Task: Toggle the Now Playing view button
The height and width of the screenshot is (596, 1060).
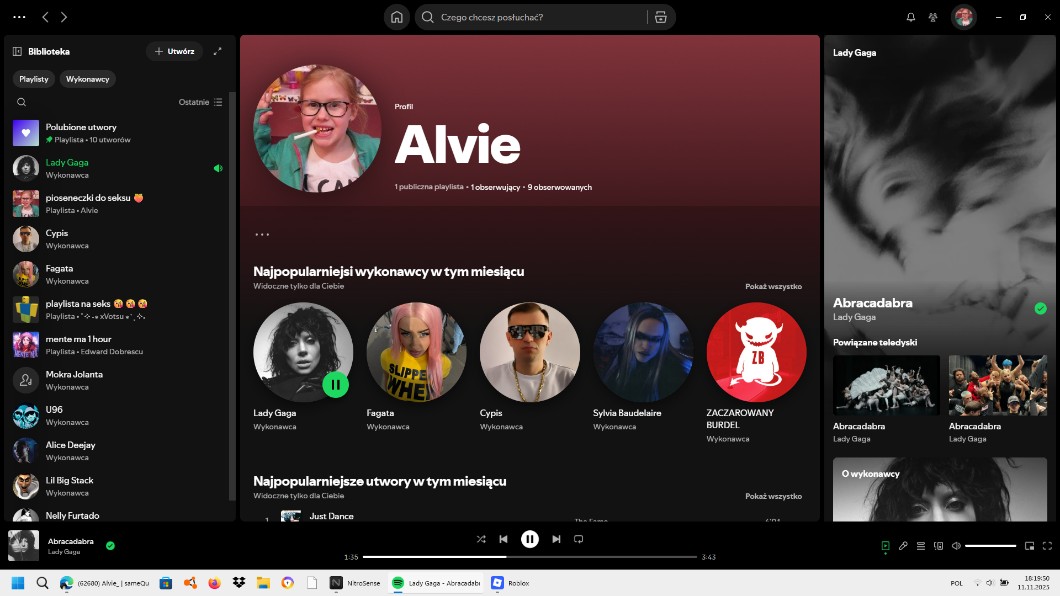Action: [x=885, y=546]
